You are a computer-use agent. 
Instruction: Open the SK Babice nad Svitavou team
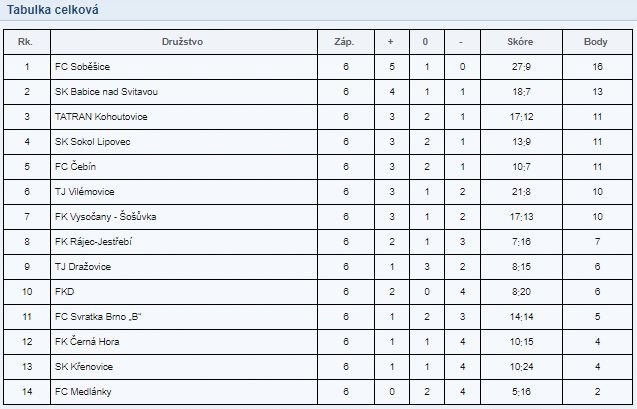[106, 92]
